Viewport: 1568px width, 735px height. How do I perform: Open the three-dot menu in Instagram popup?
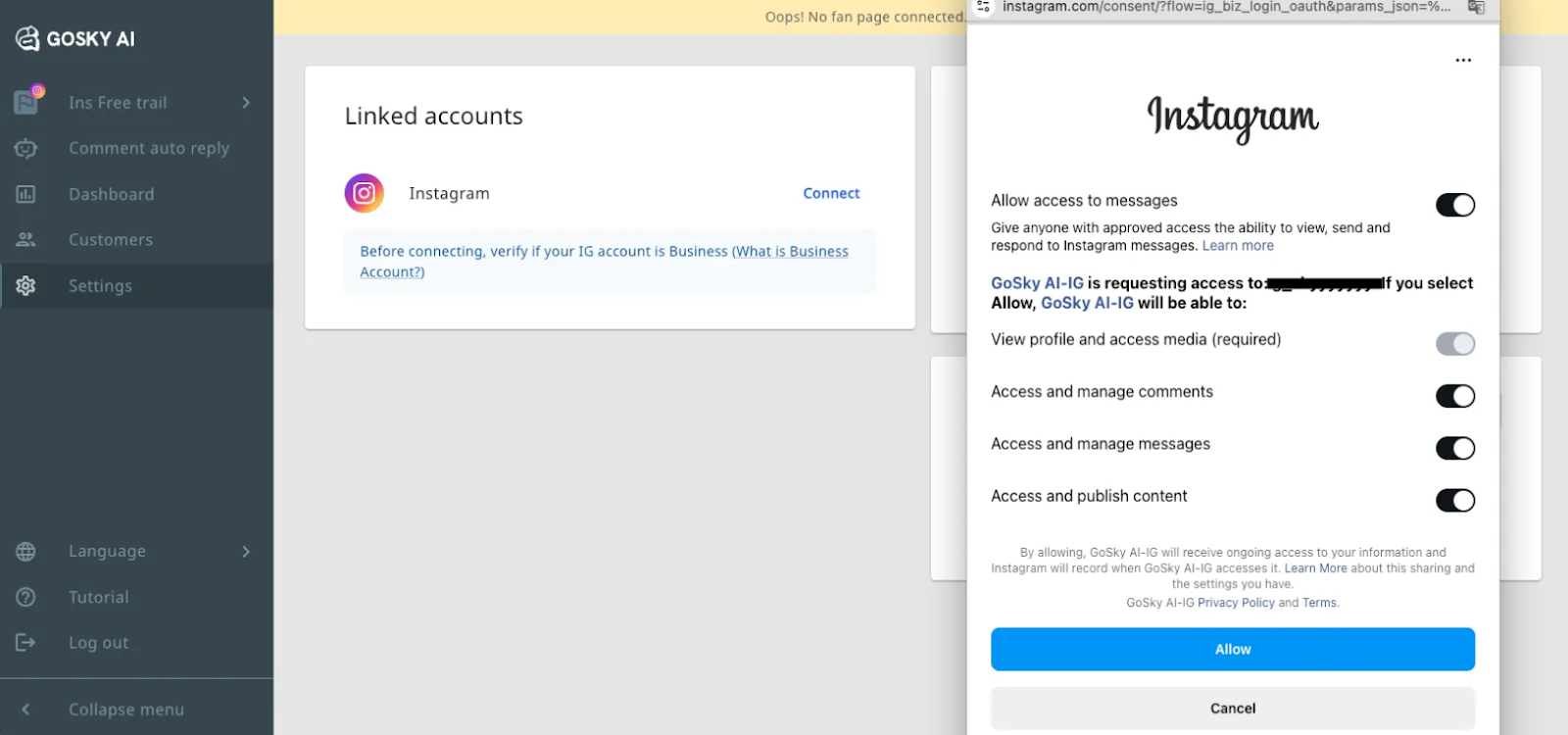pyautogui.click(x=1463, y=61)
